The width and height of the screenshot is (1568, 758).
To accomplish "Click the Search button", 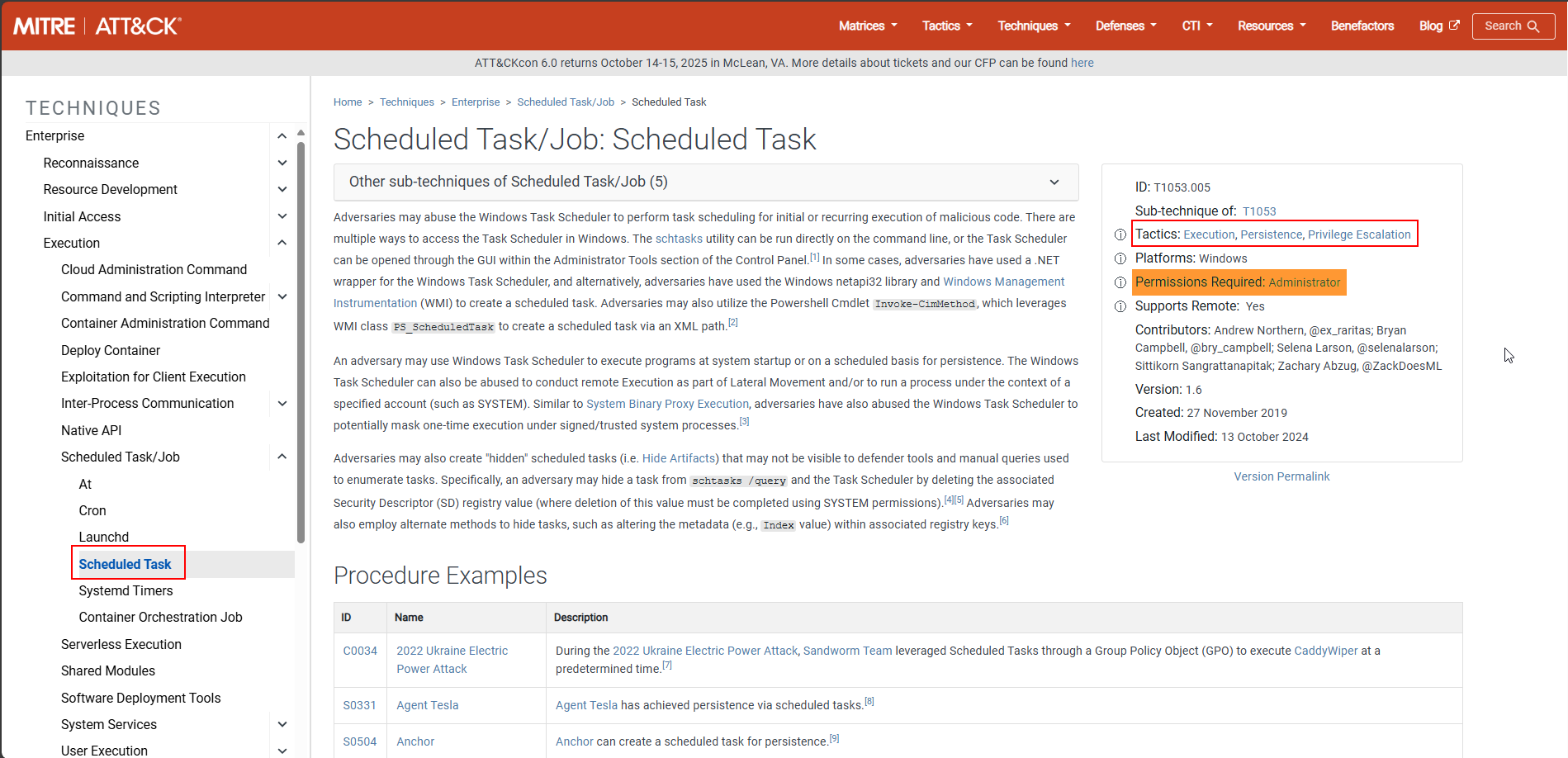I will click(1513, 26).
